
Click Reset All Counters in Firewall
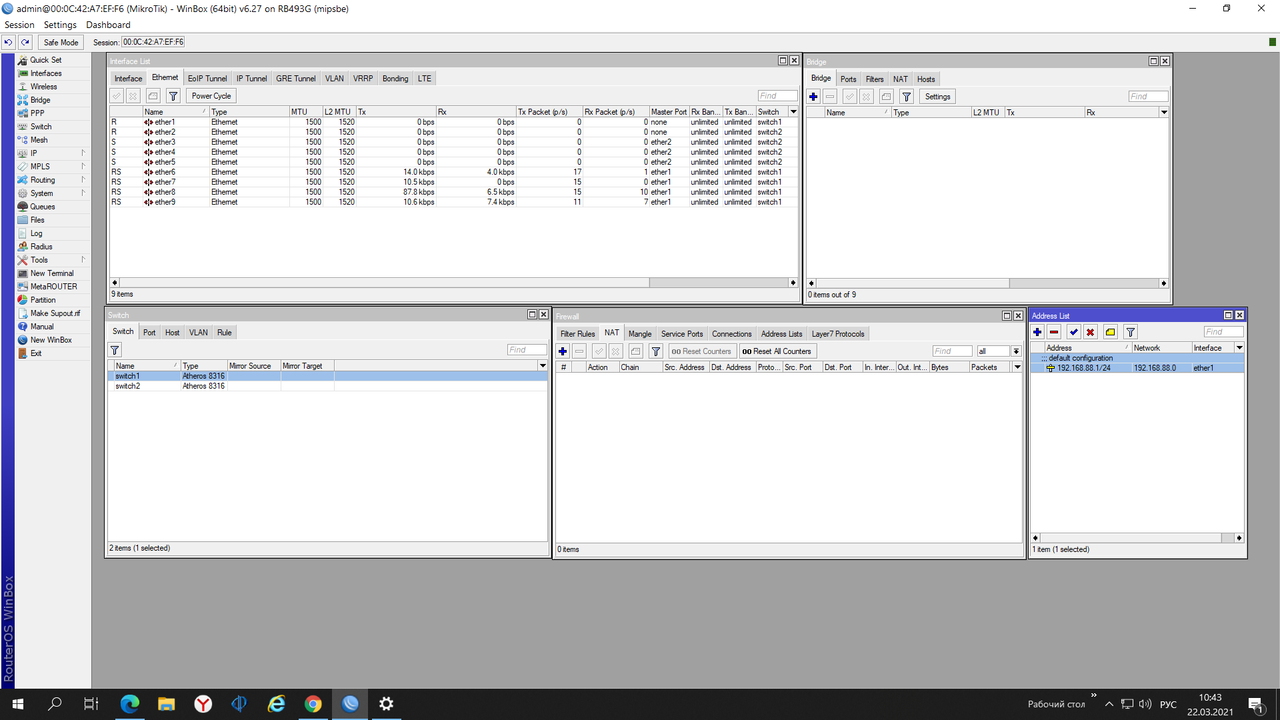tap(777, 351)
